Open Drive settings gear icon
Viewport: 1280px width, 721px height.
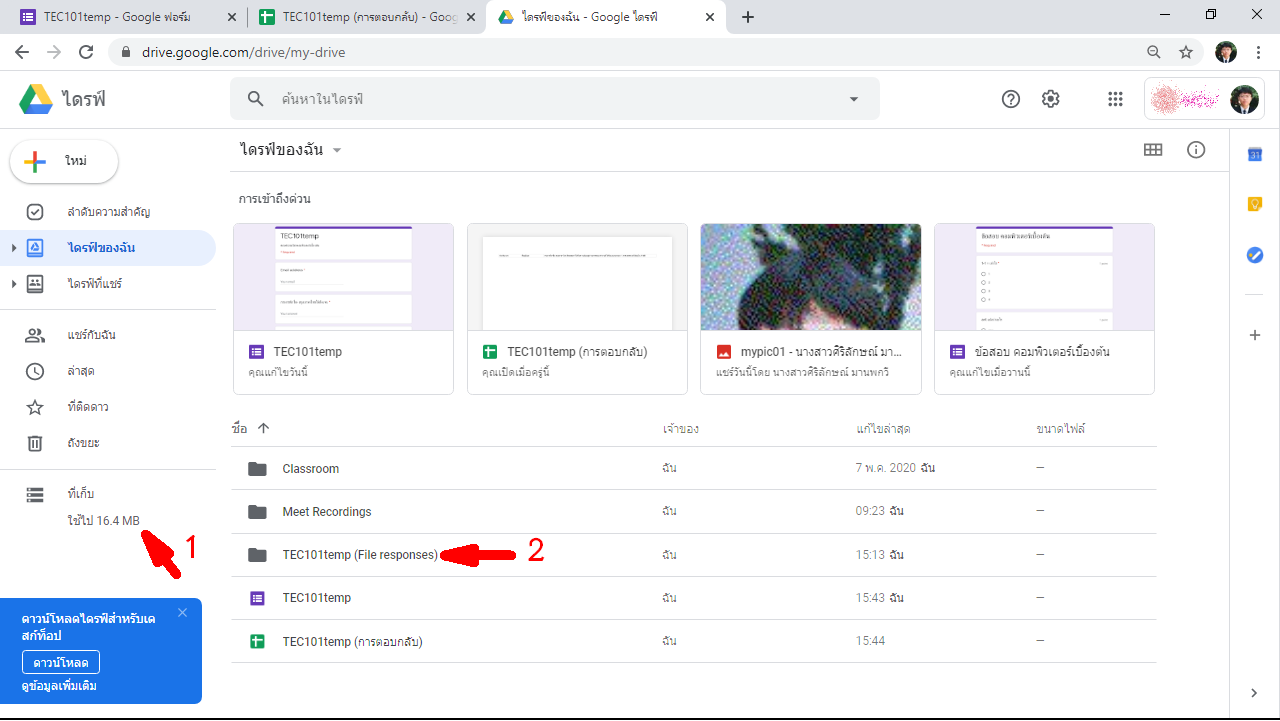click(x=1050, y=99)
